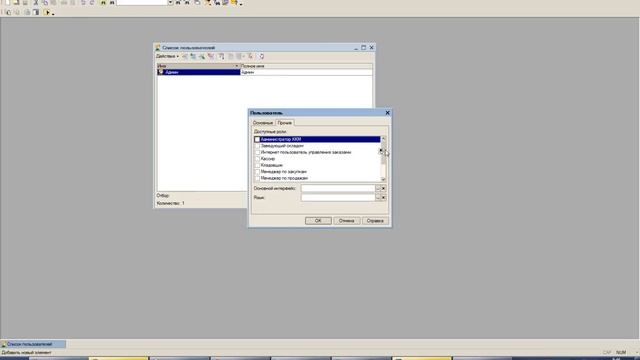Click the roles list scroll-up arrow

pyautogui.click(x=383, y=139)
